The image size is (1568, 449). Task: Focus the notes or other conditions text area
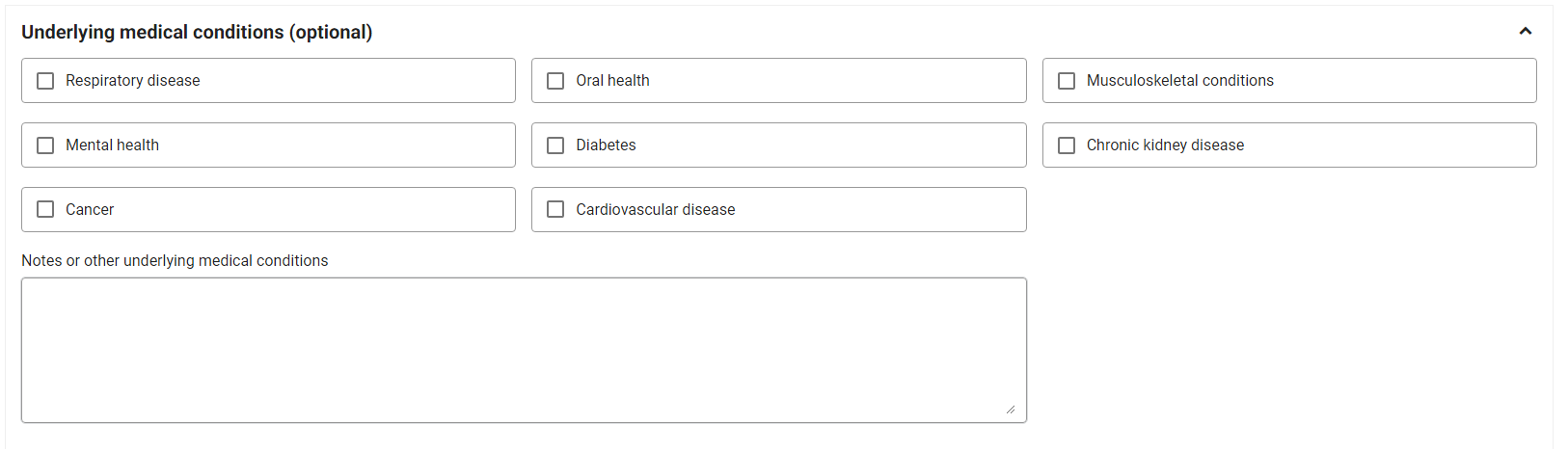click(524, 350)
